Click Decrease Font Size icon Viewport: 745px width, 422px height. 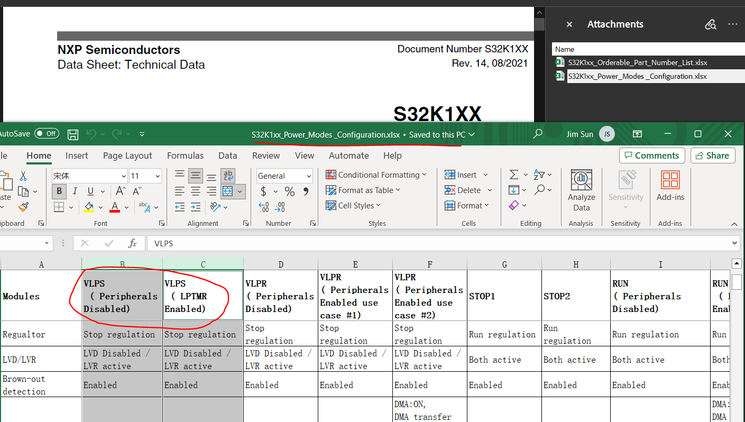(x=137, y=191)
